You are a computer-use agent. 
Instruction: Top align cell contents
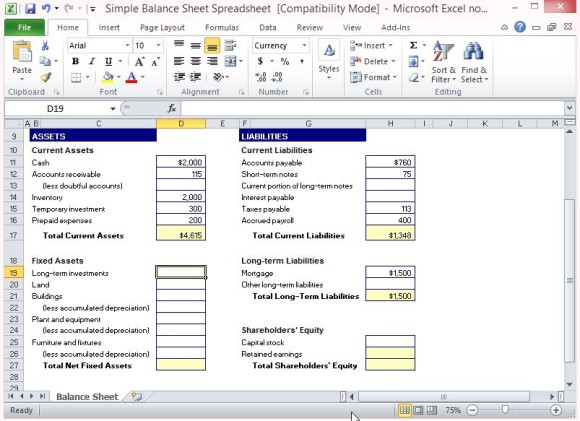pyautogui.click(x=179, y=45)
